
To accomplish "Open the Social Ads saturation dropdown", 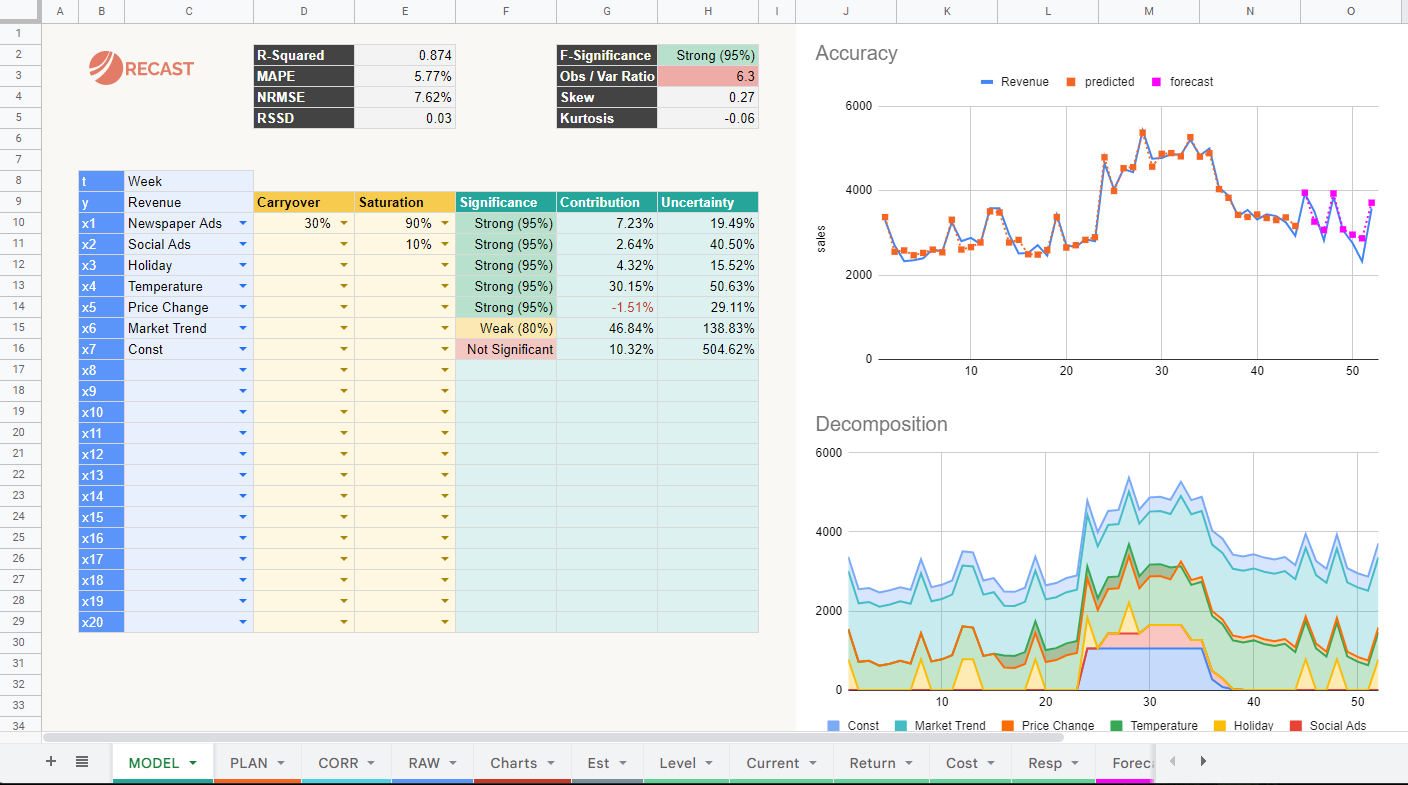I will point(446,243).
